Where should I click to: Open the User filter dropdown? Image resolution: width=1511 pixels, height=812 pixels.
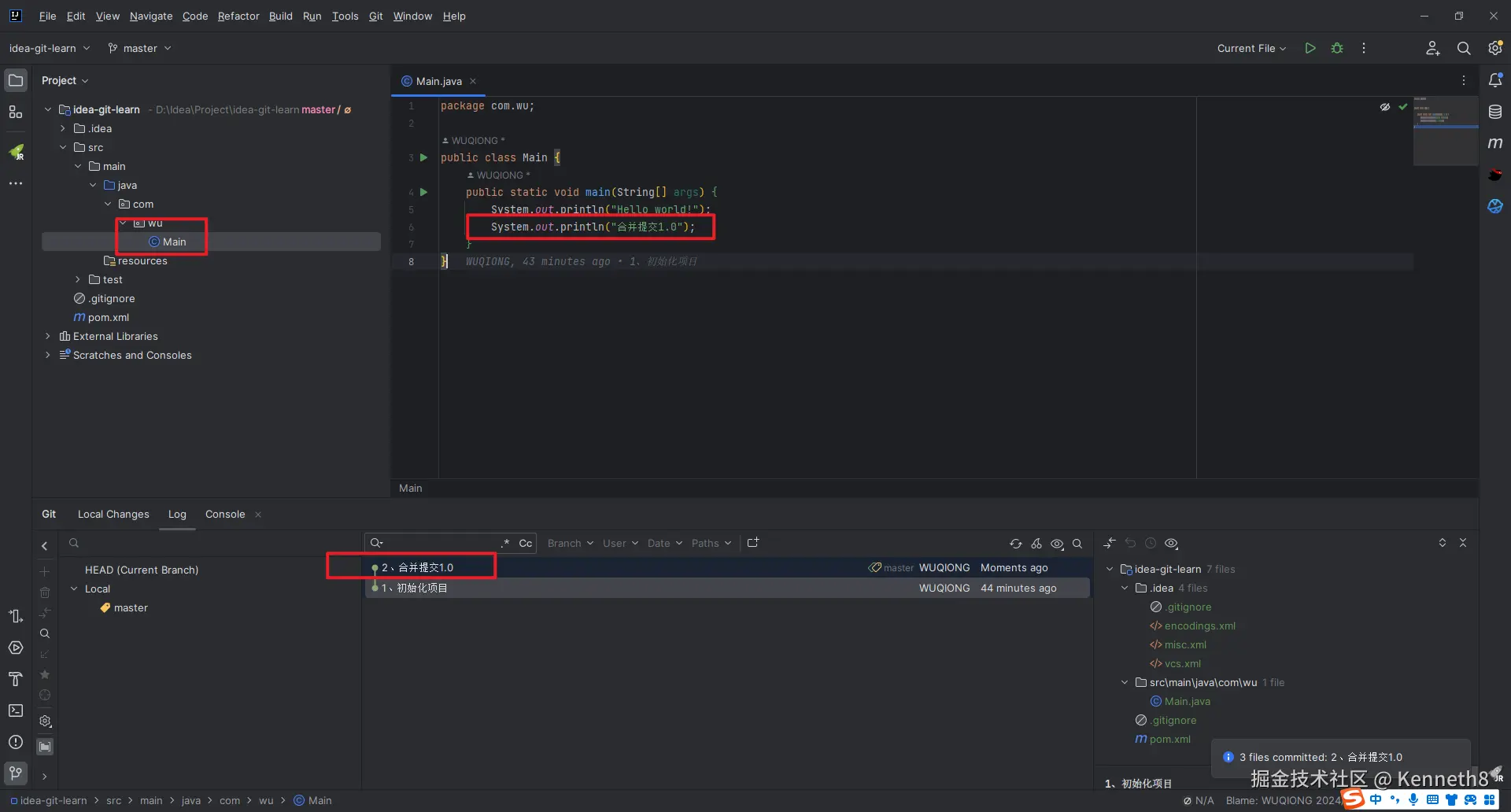pyautogui.click(x=621, y=543)
